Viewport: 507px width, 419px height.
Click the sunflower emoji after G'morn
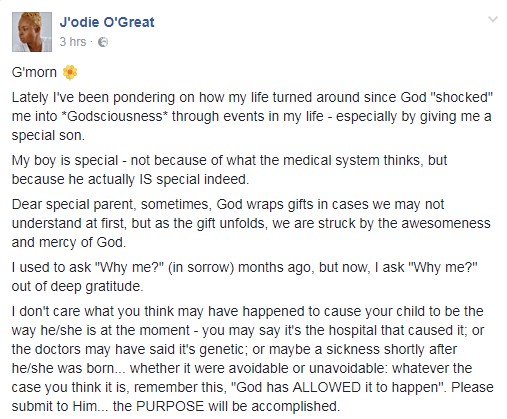[x=70, y=72]
